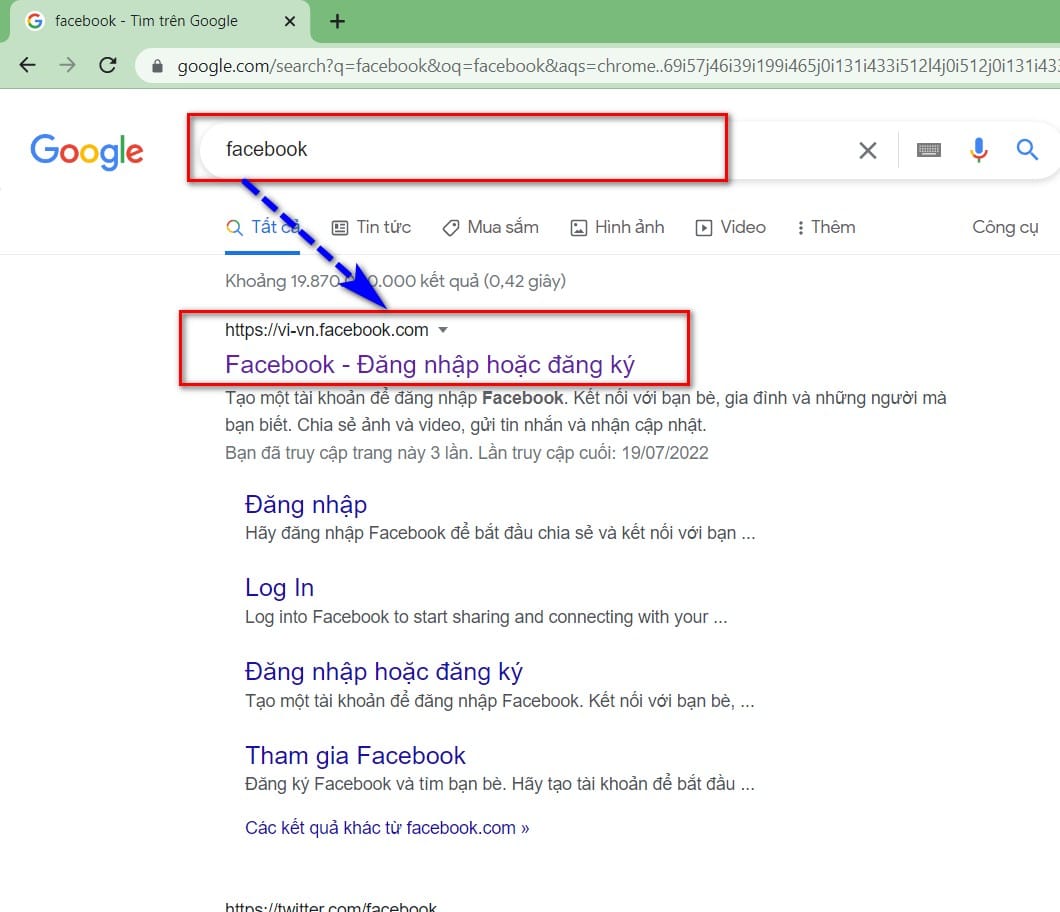This screenshot has height=912, width=1060.
Task: Switch to Tin tức tab
Action: [371, 227]
